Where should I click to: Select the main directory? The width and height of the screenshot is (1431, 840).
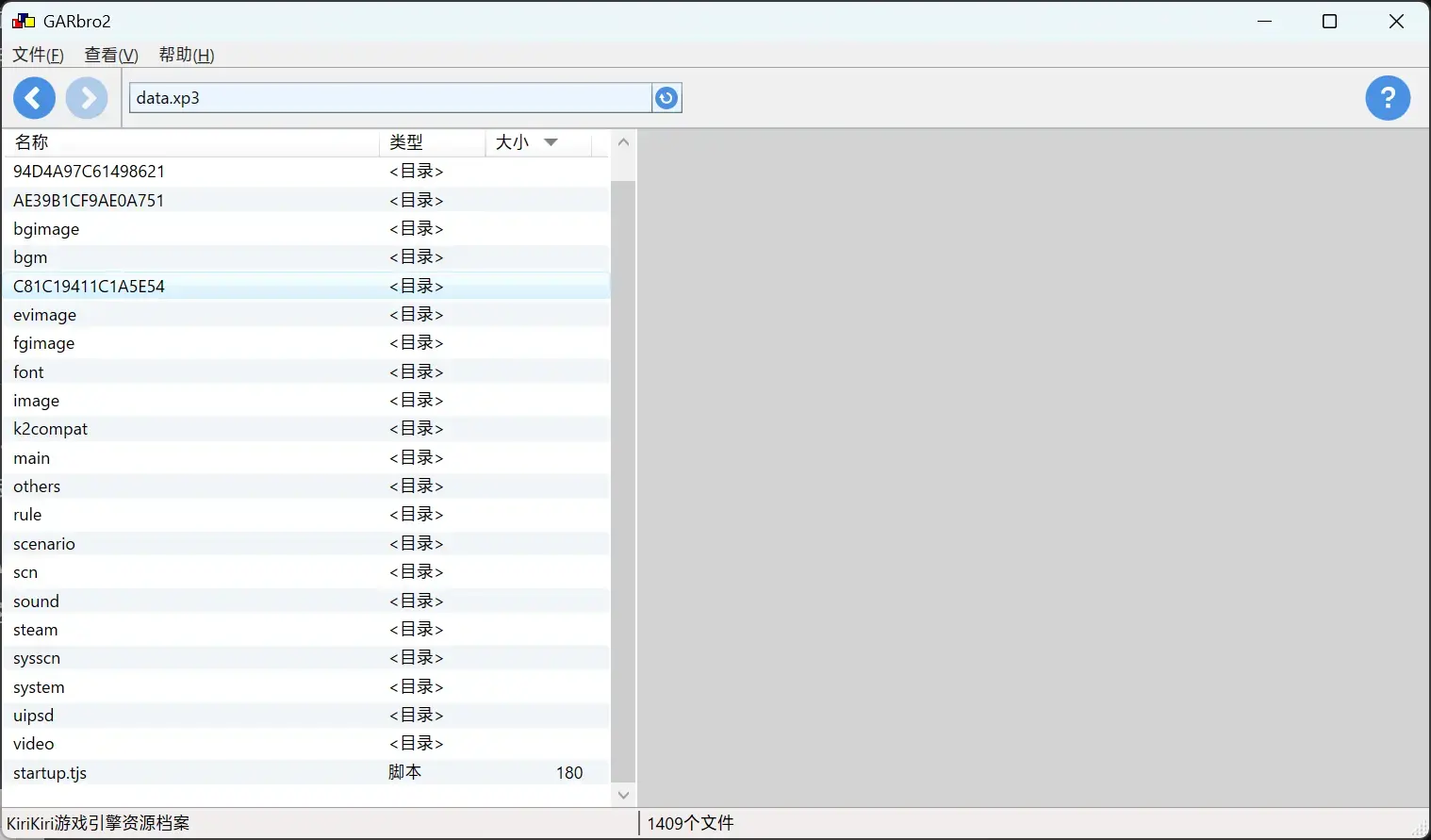306,458
